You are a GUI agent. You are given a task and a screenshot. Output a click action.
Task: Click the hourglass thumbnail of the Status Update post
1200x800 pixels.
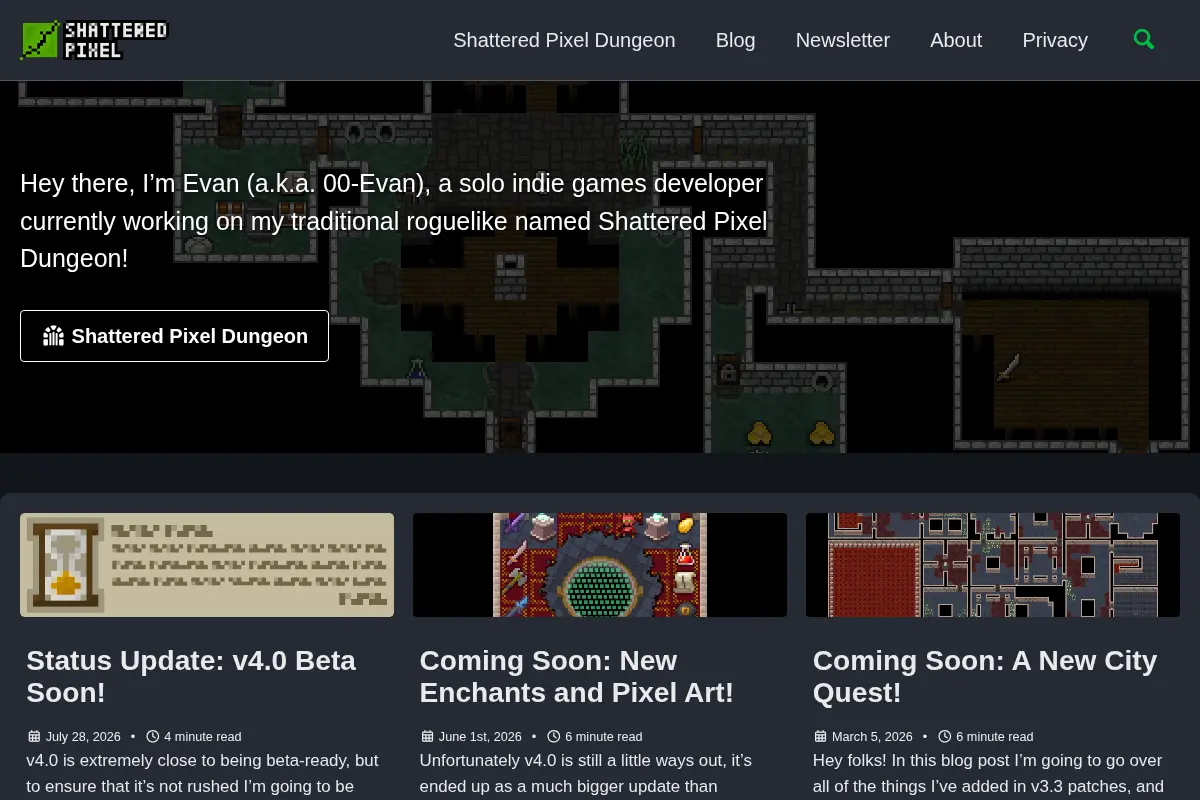point(207,565)
